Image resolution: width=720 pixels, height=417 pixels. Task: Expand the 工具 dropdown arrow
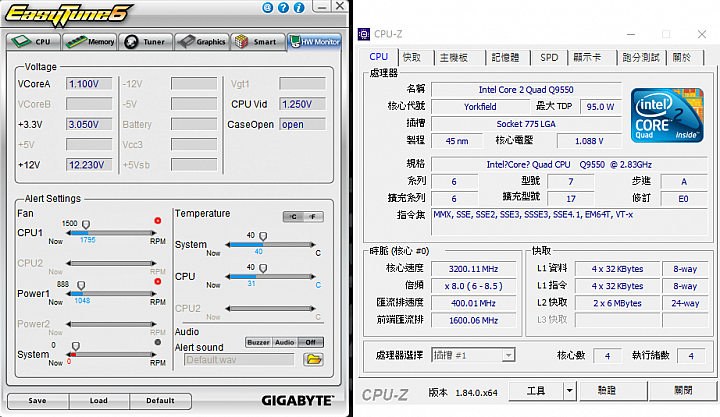click(x=569, y=391)
